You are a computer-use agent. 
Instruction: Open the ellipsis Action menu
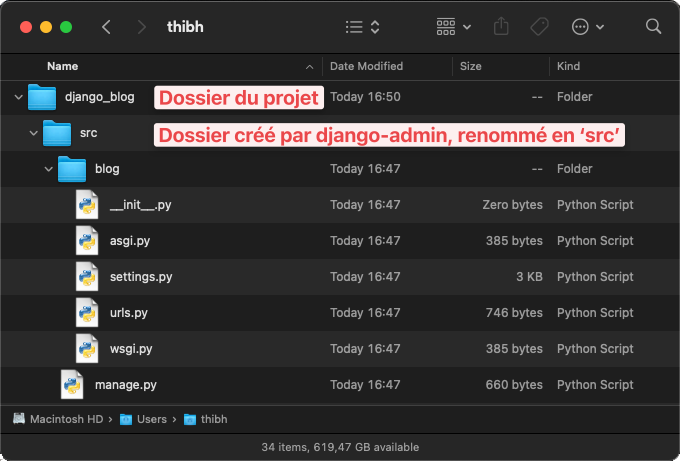587,27
